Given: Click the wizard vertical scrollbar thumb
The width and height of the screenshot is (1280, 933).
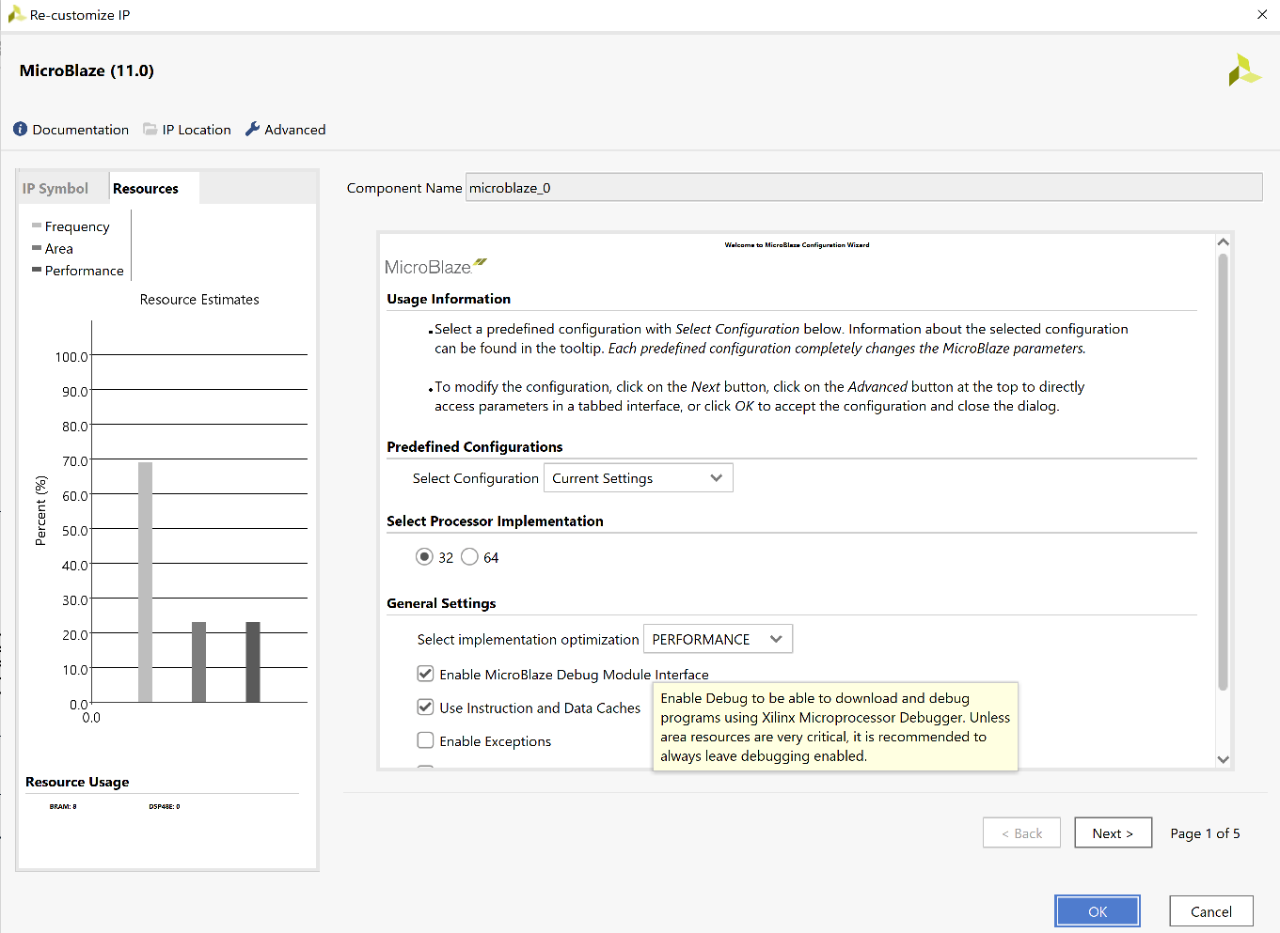Looking at the screenshot, I should click(x=1222, y=471).
